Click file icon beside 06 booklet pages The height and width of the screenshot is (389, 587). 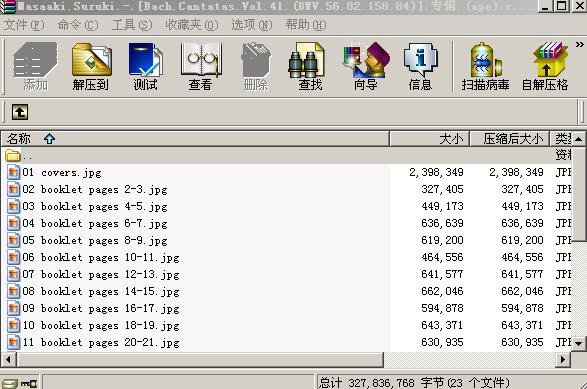(x=13, y=257)
